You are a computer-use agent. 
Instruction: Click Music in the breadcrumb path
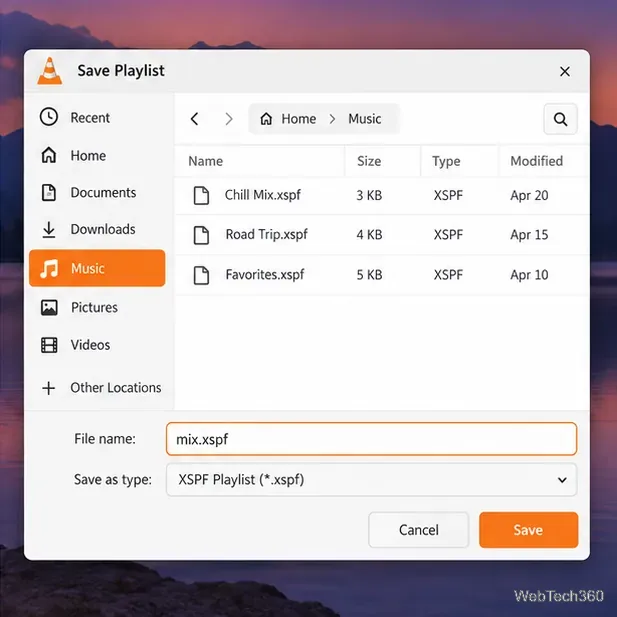click(365, 119)
